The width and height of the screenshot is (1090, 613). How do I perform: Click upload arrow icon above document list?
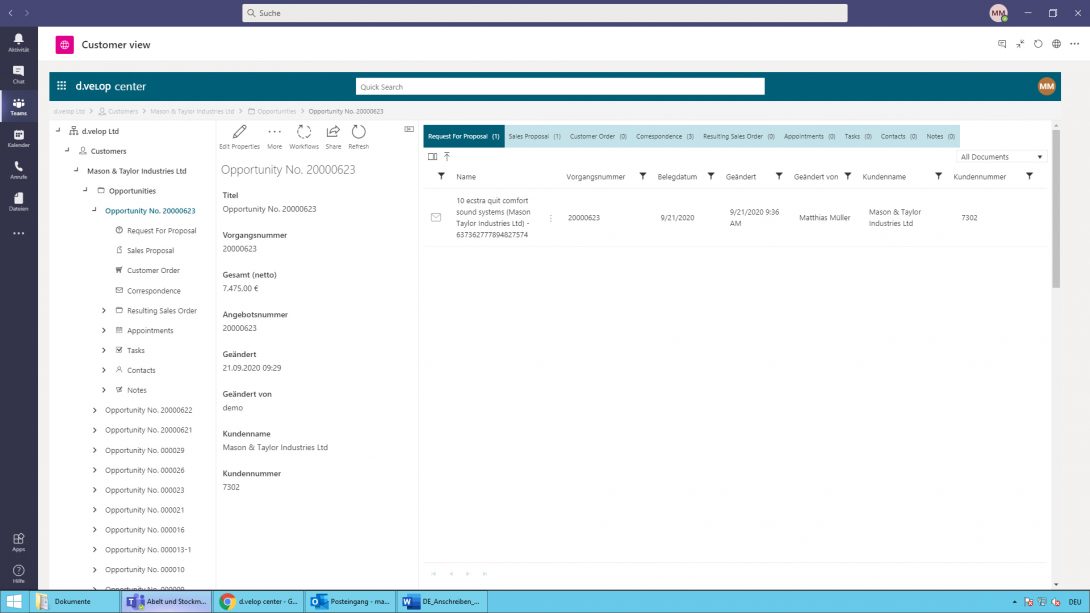447,157
